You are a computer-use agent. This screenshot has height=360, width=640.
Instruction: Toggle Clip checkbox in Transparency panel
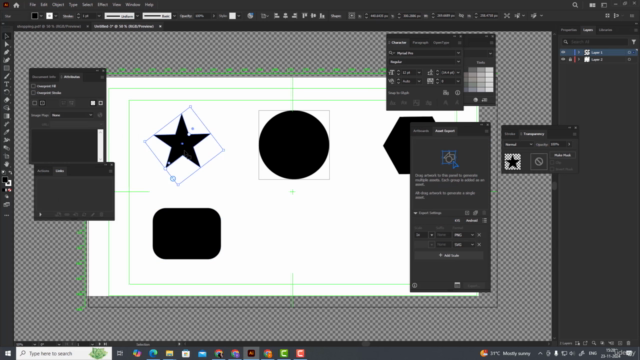click(x=552, y=162)
